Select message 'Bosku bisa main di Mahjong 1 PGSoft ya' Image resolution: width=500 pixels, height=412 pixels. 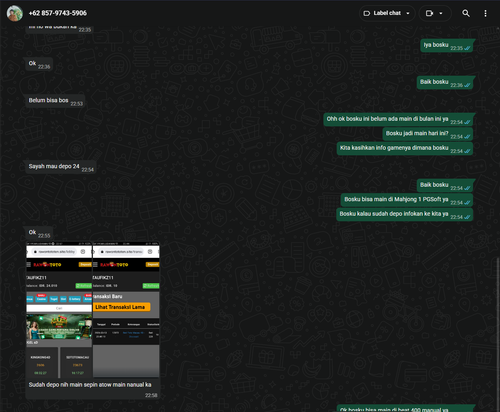[x=407, y=200]
